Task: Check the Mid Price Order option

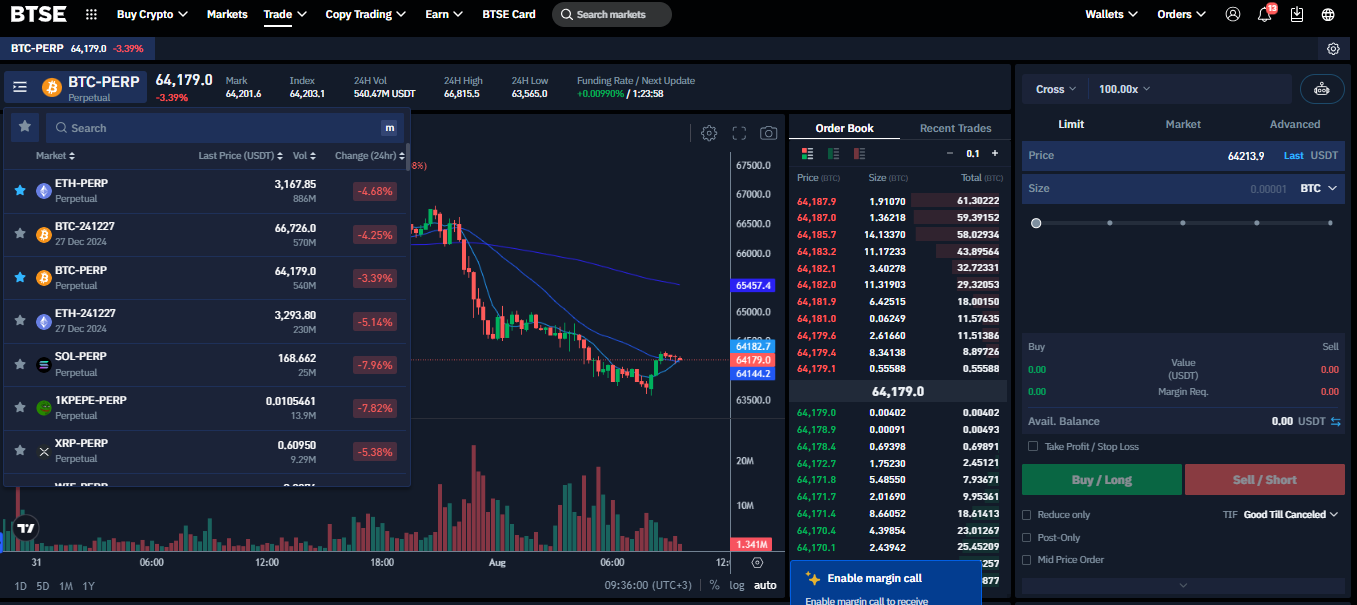Action: 1027,560
